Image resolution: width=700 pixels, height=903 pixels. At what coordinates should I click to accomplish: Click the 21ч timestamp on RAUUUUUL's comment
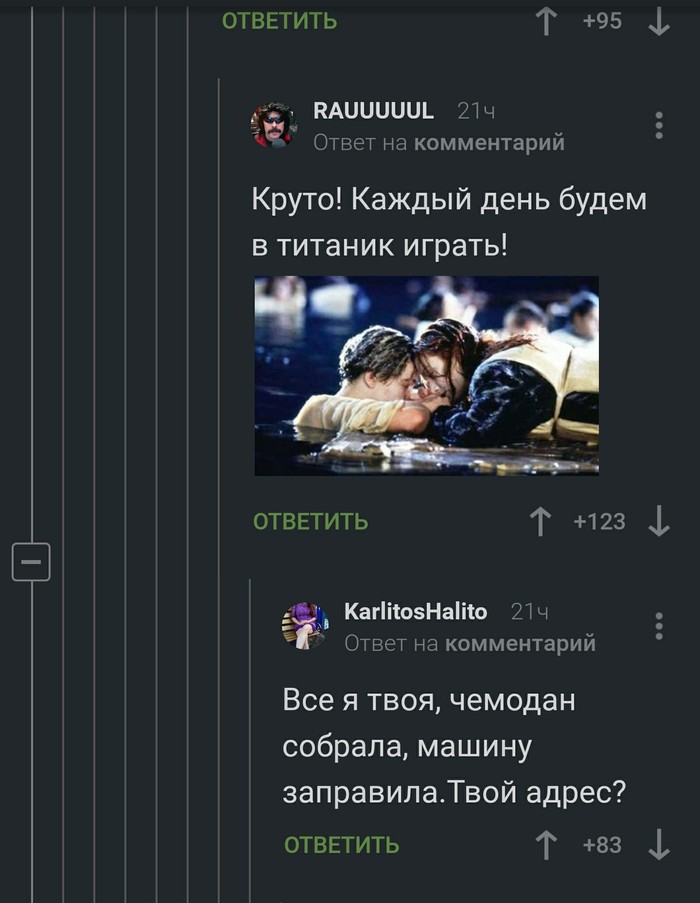(x=476, y=111)
